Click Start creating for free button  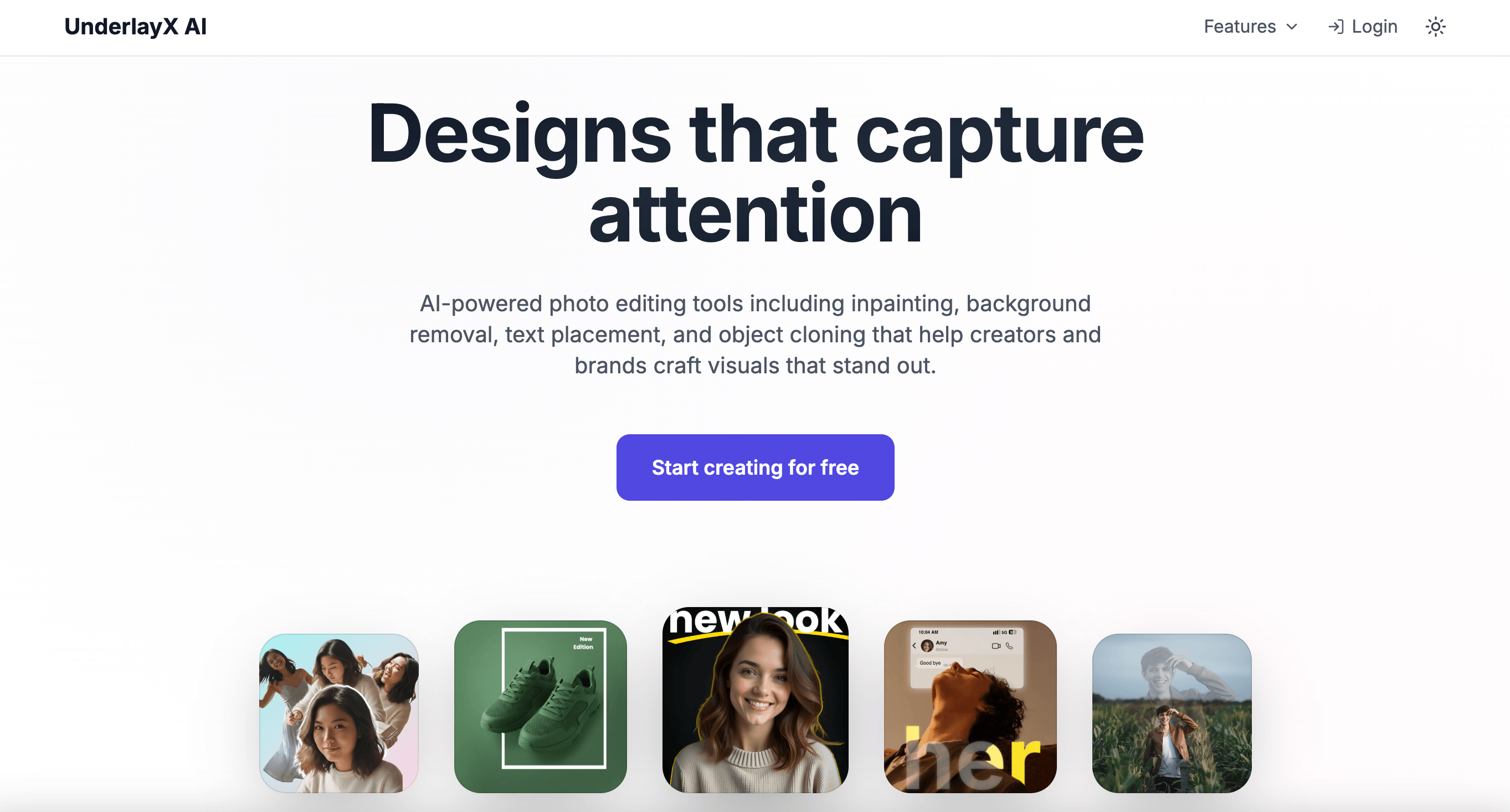pyautogui.click(x=755, y=467)
